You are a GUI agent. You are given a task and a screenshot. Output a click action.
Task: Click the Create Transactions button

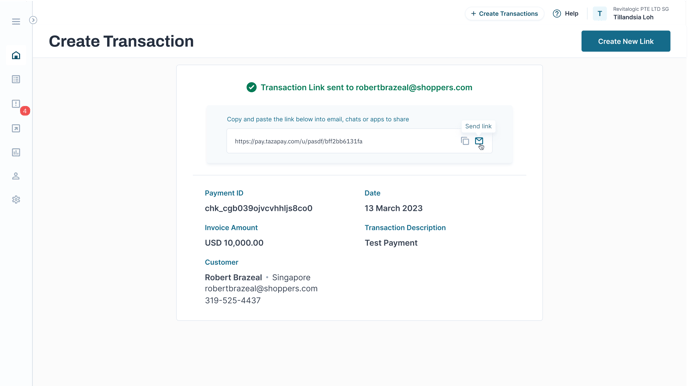pos(505,14)
